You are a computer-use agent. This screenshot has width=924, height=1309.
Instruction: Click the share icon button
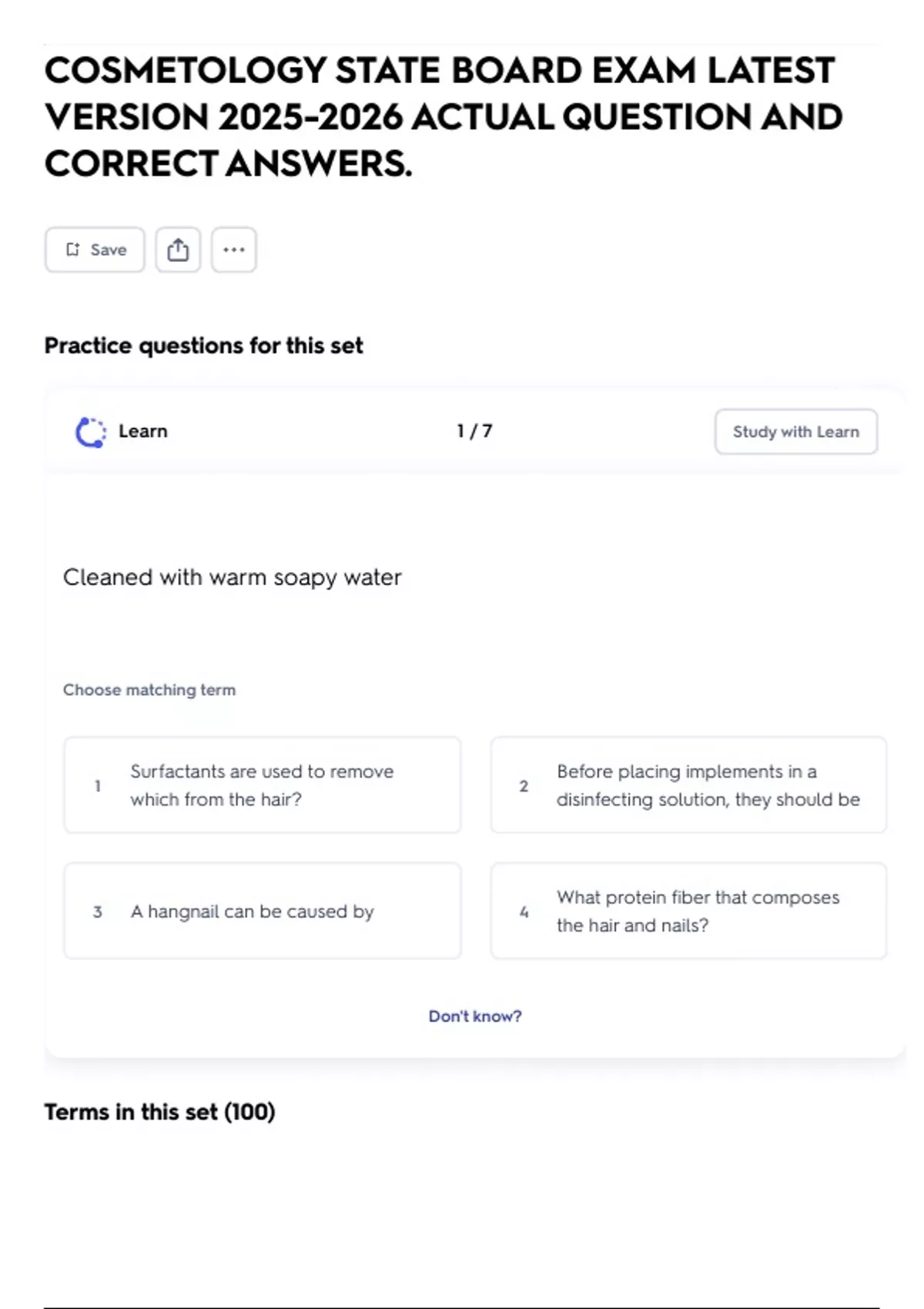(178, 249)
